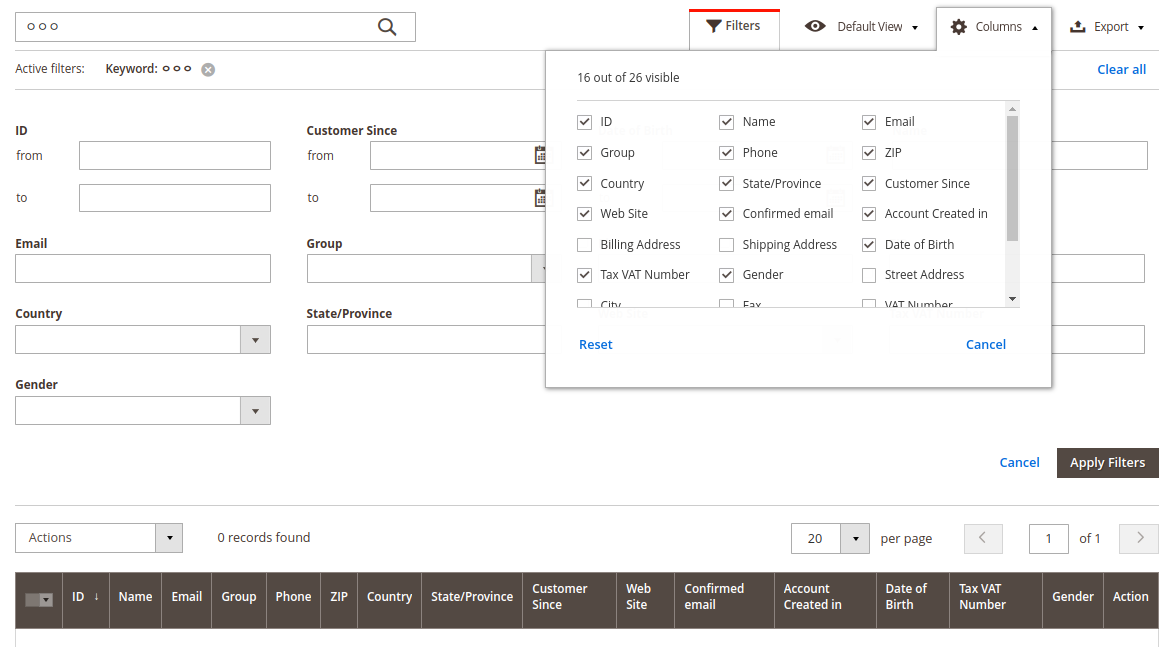
Task: Enable the Shipping Address column
Action: (726, 245)
